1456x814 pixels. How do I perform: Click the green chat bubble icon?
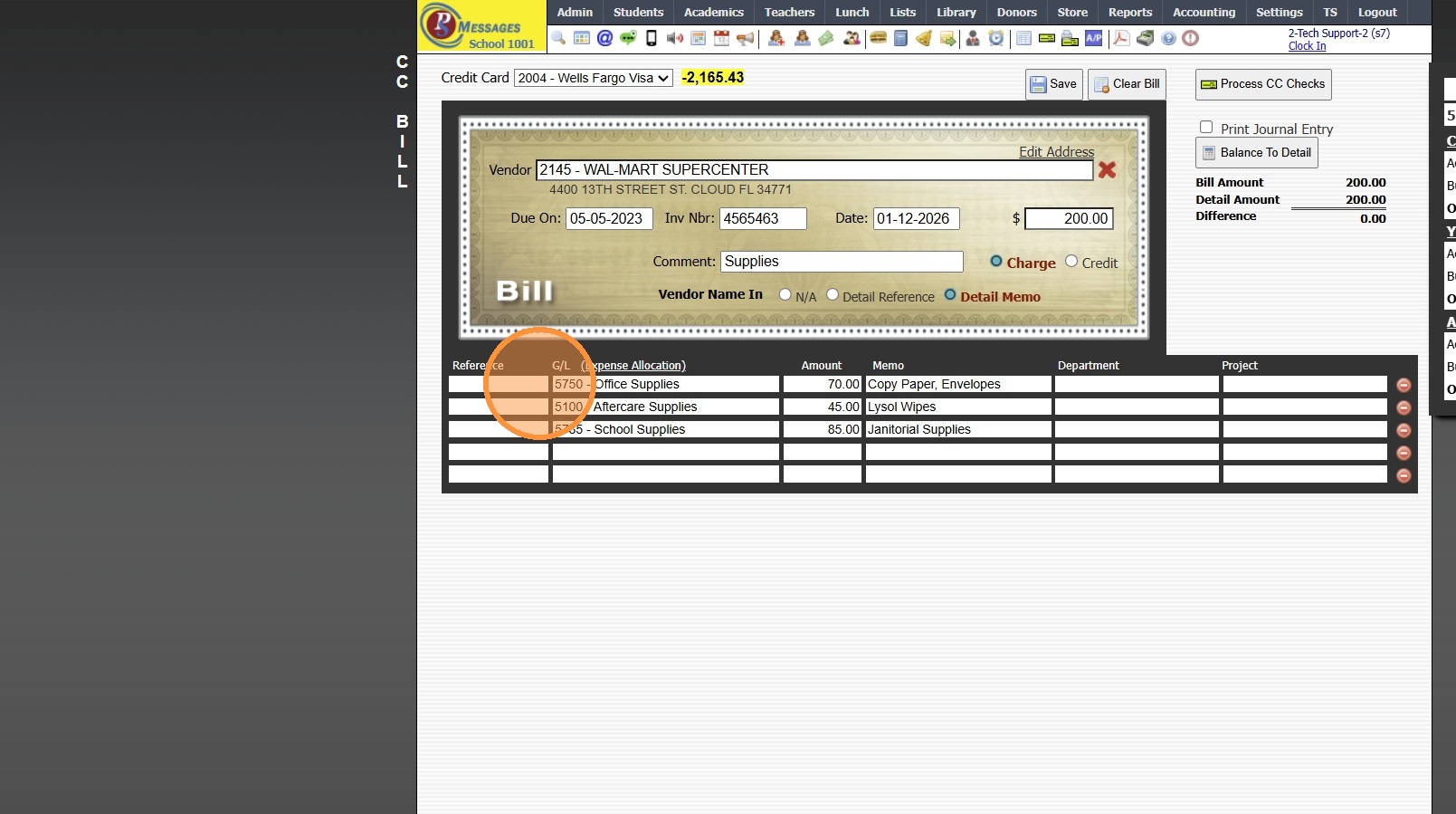pyautogui.click(x=628, y=38)
